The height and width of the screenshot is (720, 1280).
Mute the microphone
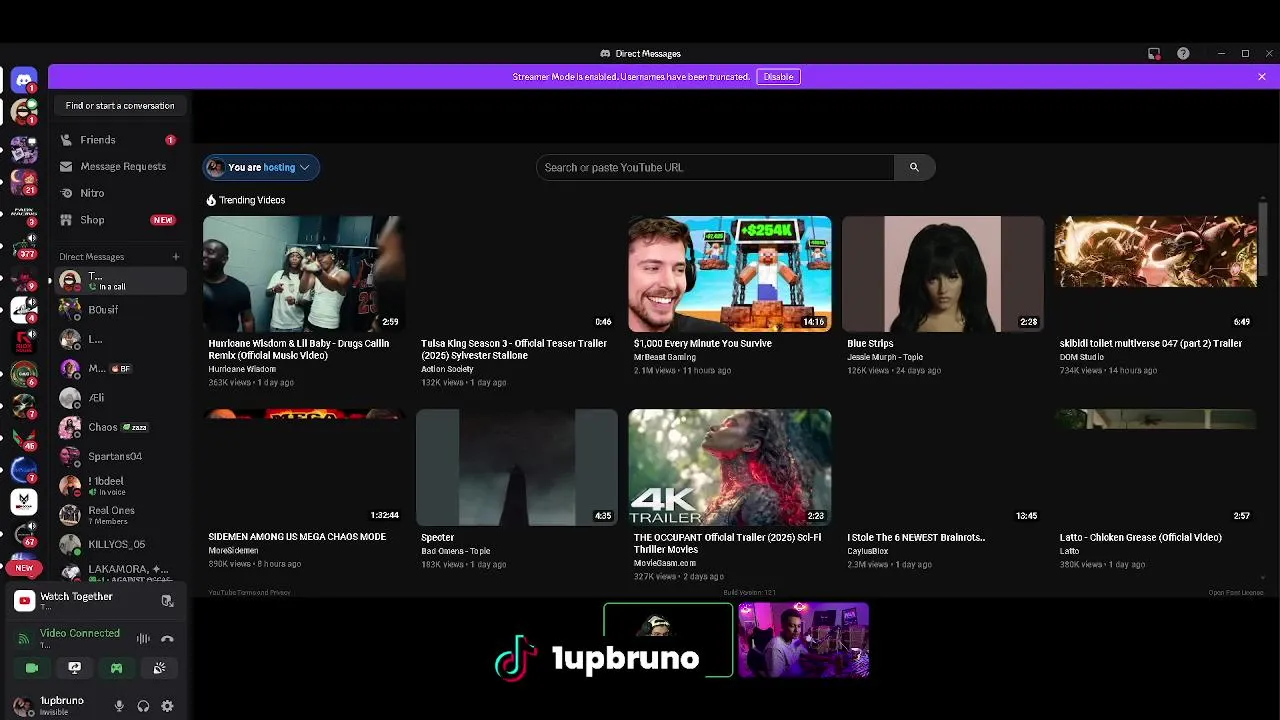(119, 706)
